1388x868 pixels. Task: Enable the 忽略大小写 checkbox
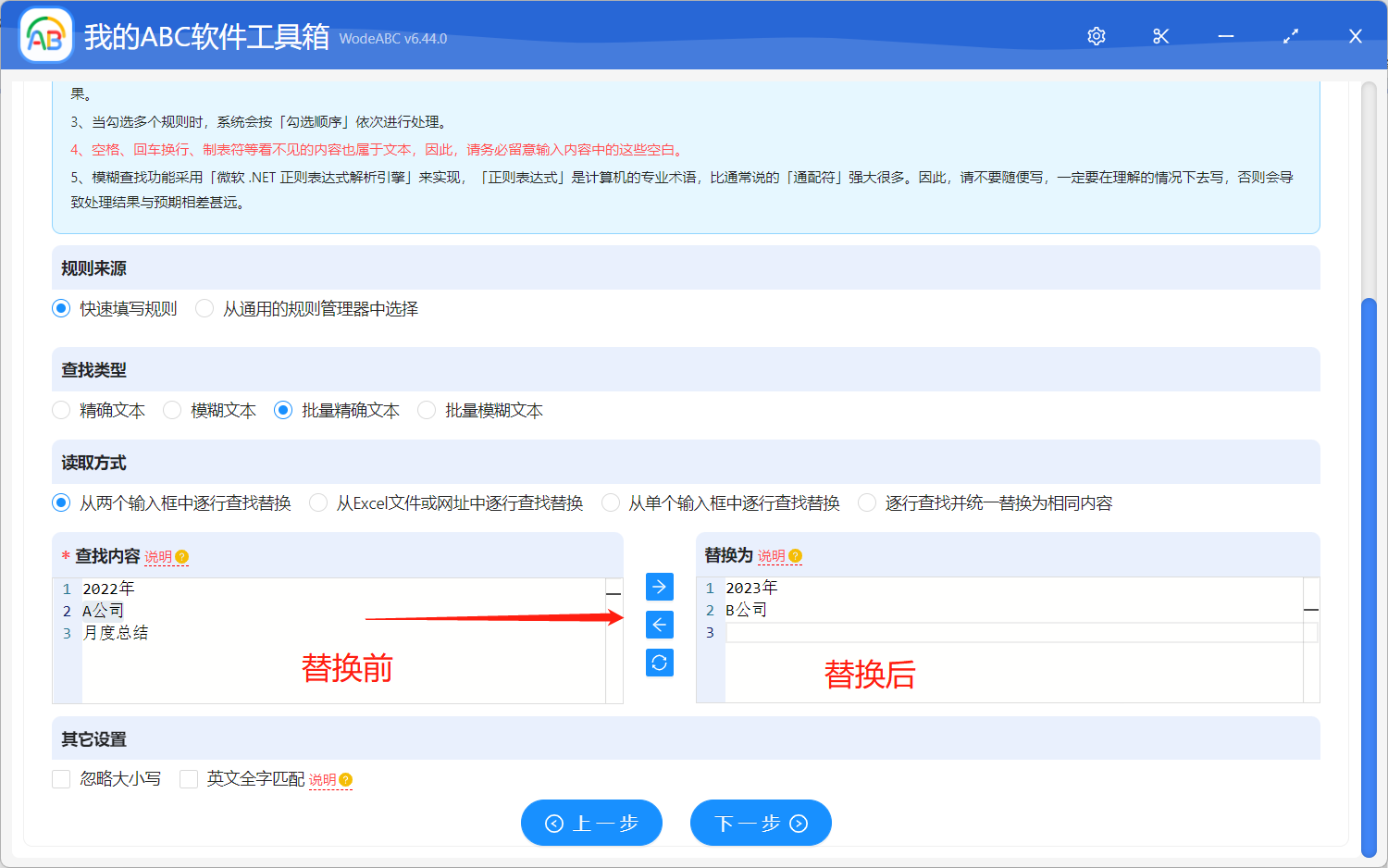tap(61, 779)
